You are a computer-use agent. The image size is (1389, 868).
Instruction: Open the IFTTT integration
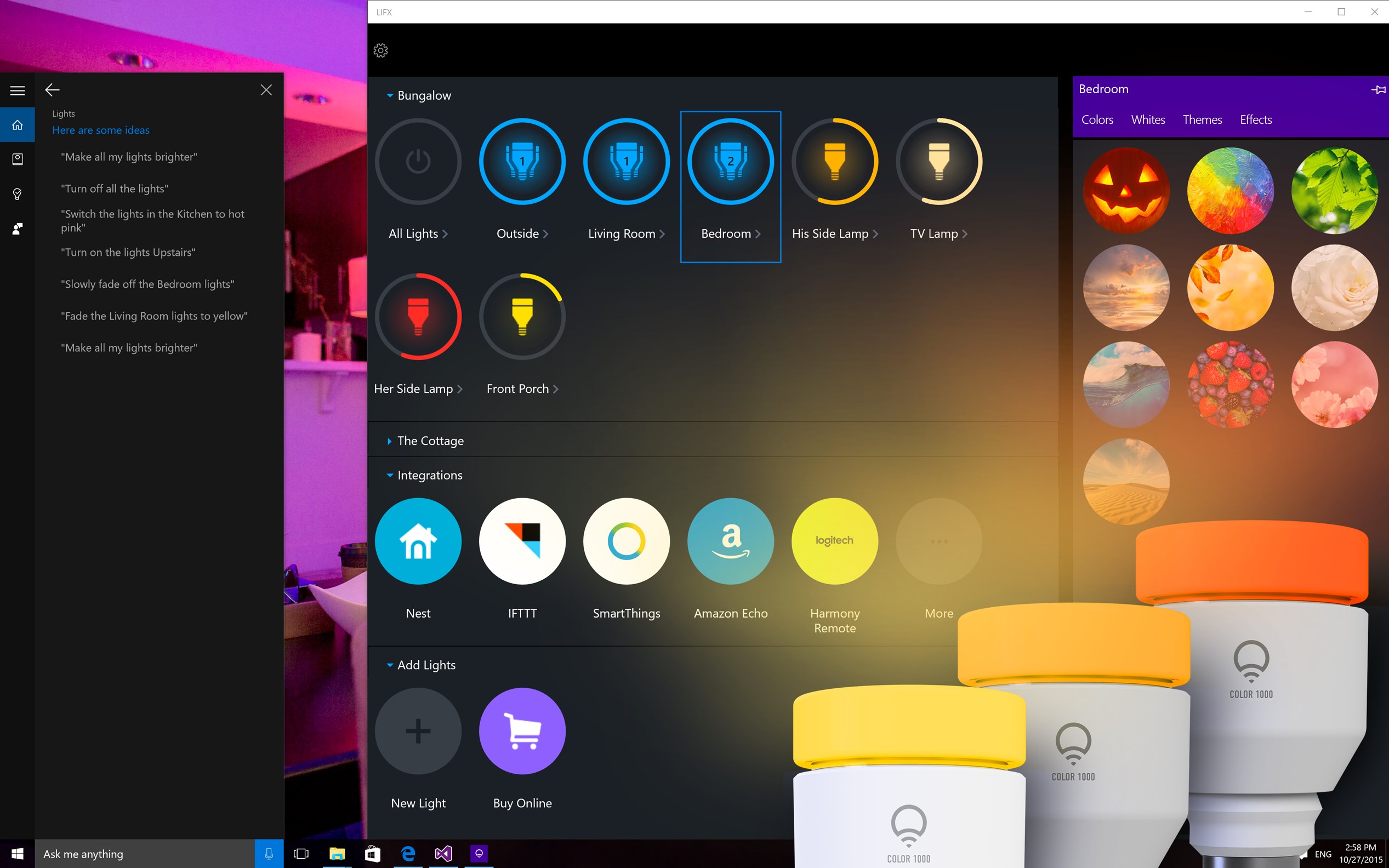point(522,541)
